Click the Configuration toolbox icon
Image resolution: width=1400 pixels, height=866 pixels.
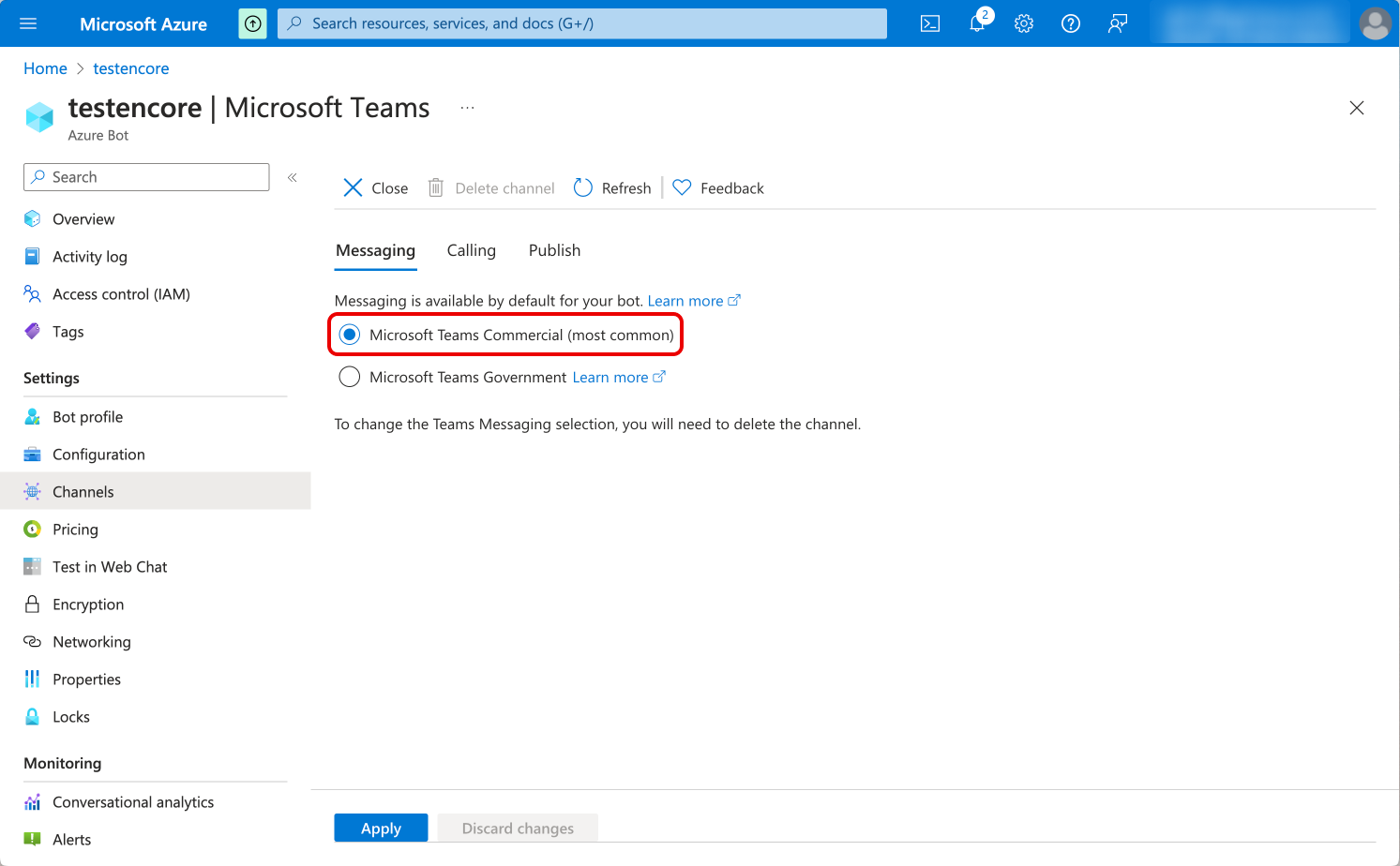point(32,454)
